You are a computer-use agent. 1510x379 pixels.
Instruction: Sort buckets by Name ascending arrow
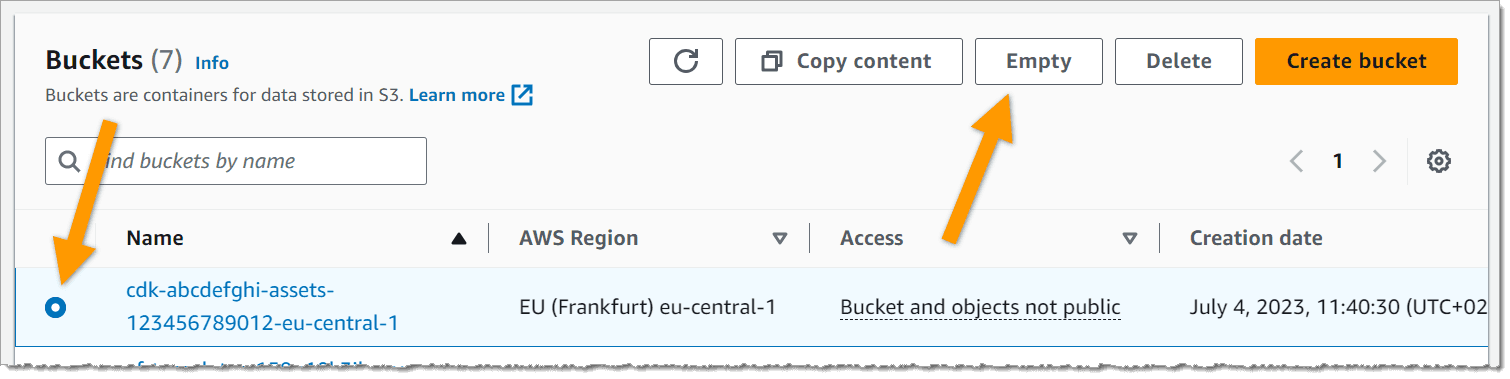tap(459, 238)
